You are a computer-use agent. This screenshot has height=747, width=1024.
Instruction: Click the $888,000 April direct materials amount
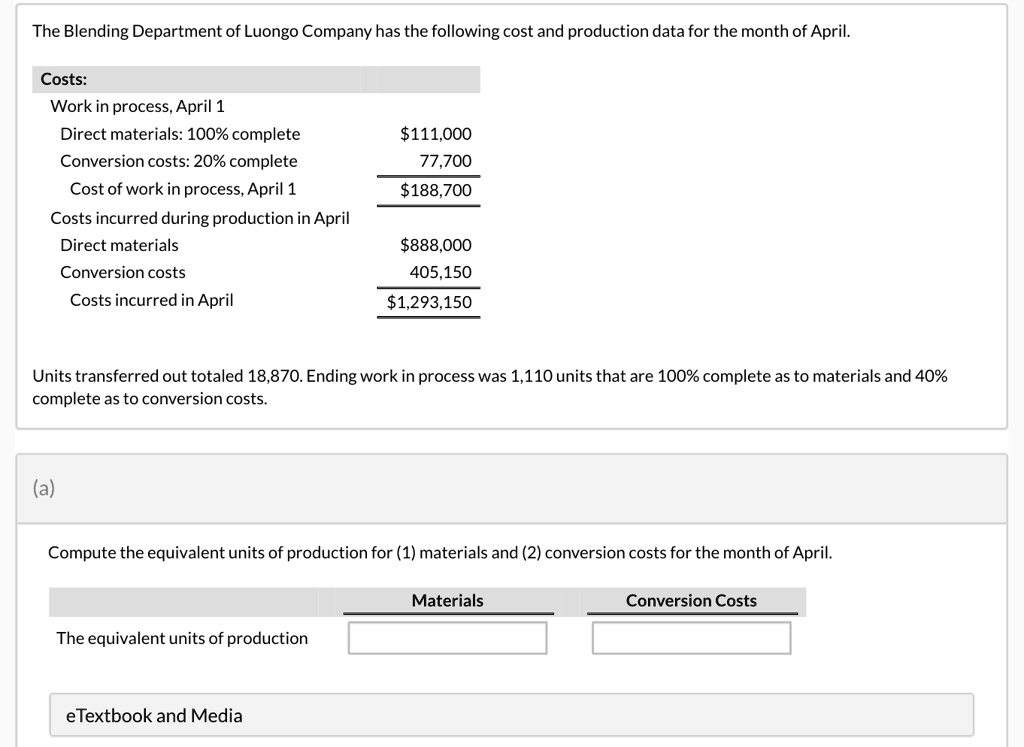coord(435,245)
